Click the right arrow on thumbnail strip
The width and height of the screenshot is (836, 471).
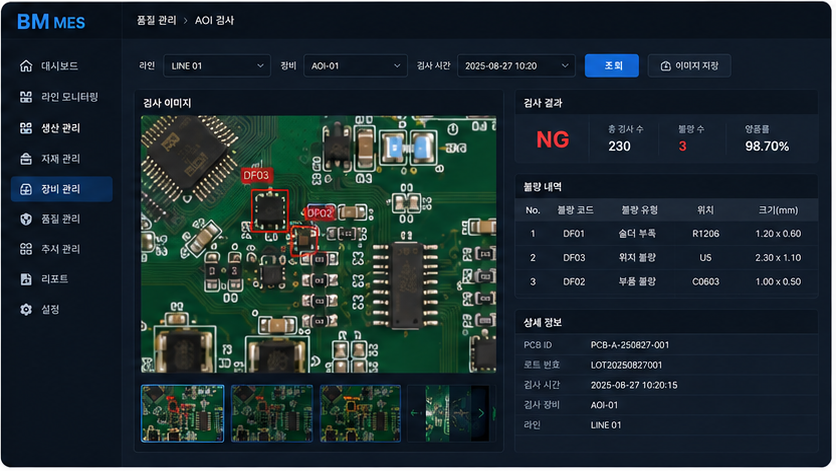pos(481,413)
